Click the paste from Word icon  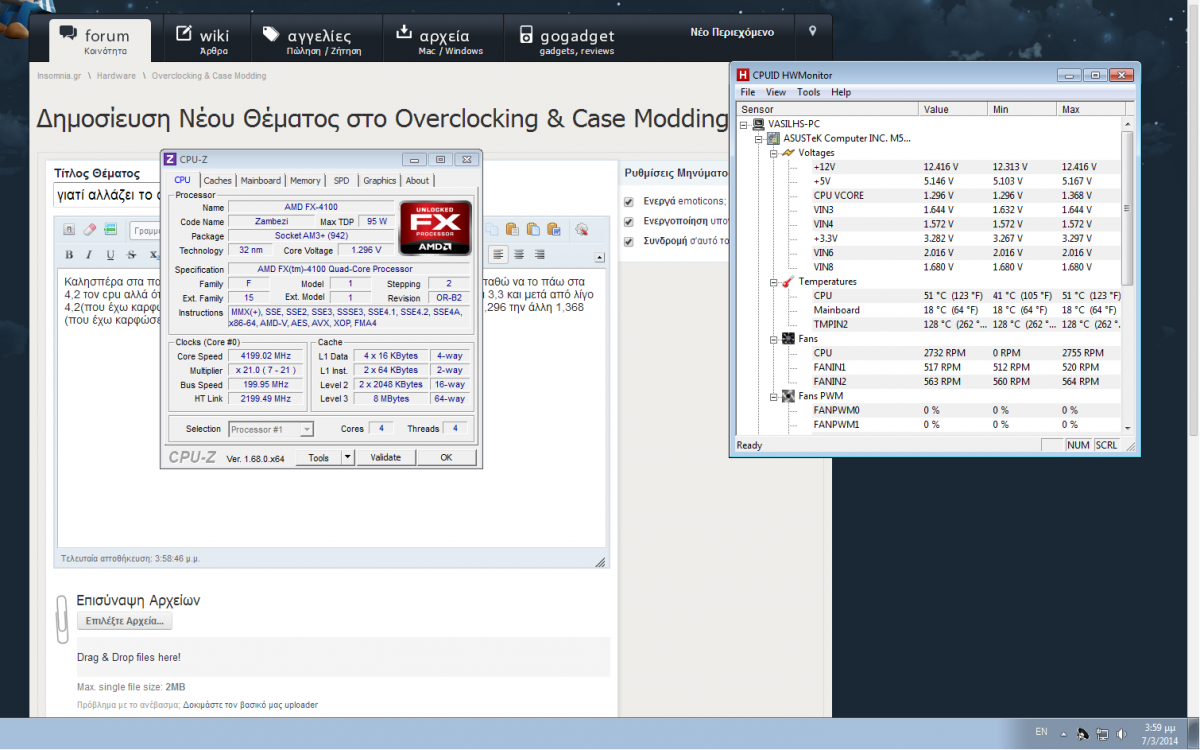[x=556, y=229]
